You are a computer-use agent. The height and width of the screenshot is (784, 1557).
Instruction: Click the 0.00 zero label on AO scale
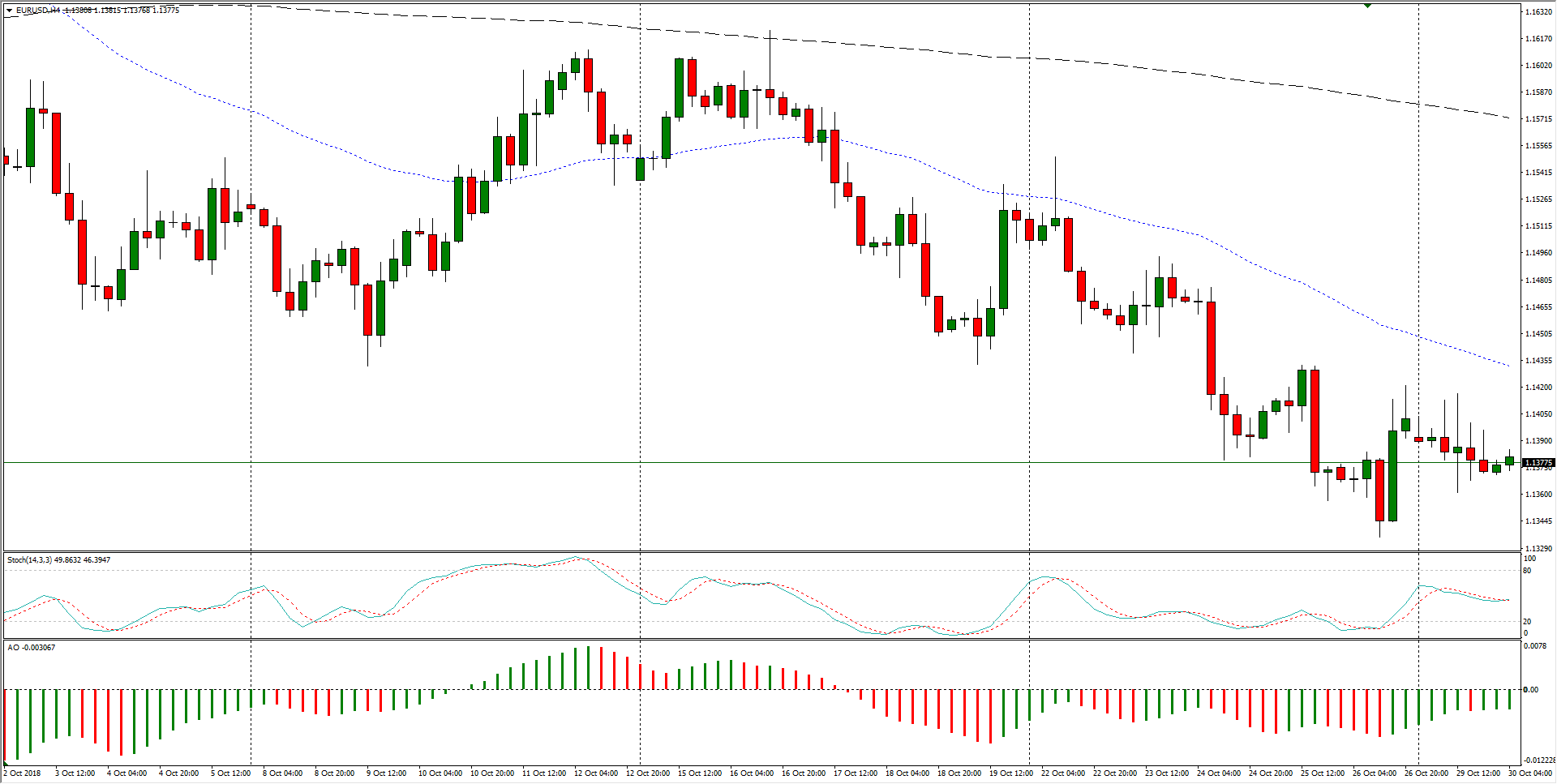[1530, 690]
